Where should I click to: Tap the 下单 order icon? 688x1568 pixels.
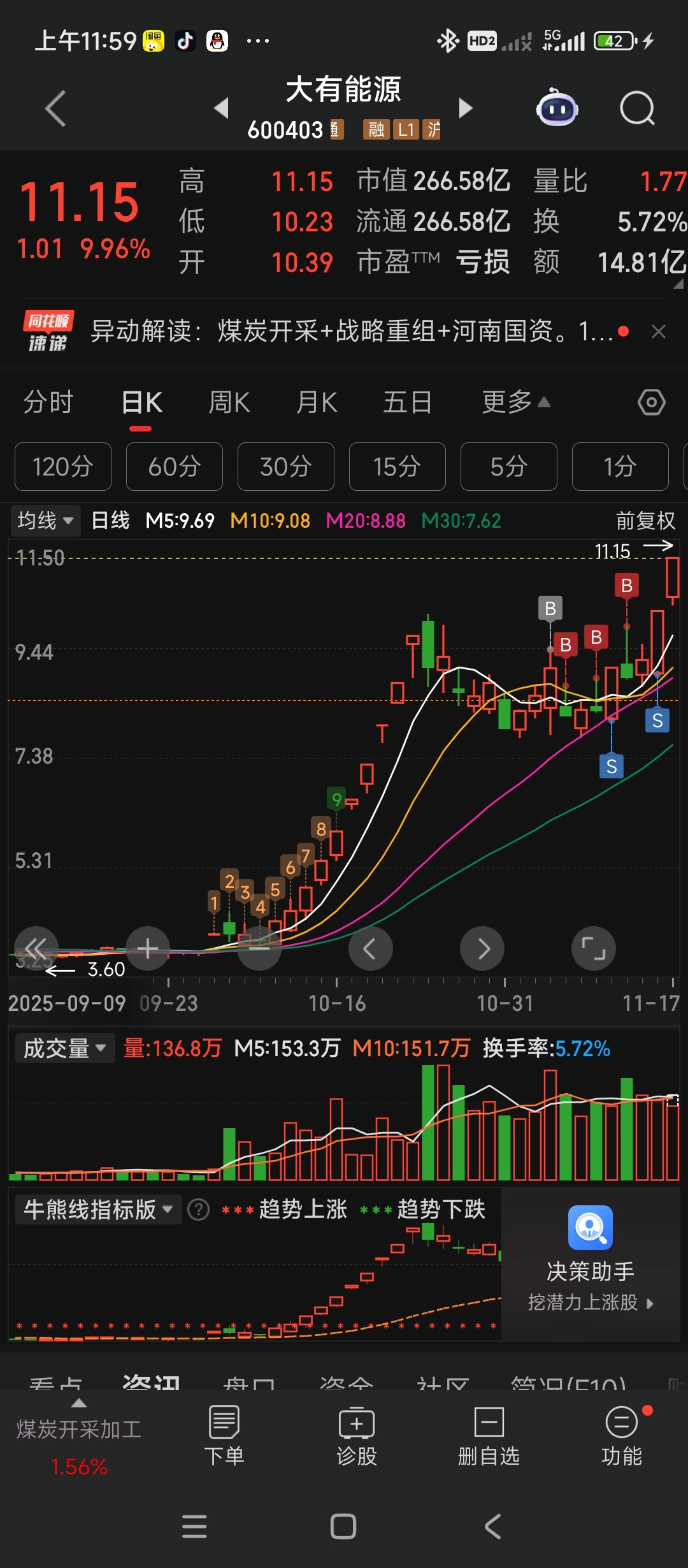click(224, 1435)
